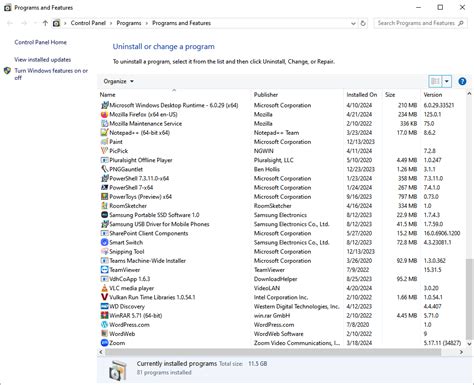Click Programs and Features breadcrumb
The height and width of the screenshot is (385, 474).
(x=181, y=23)
